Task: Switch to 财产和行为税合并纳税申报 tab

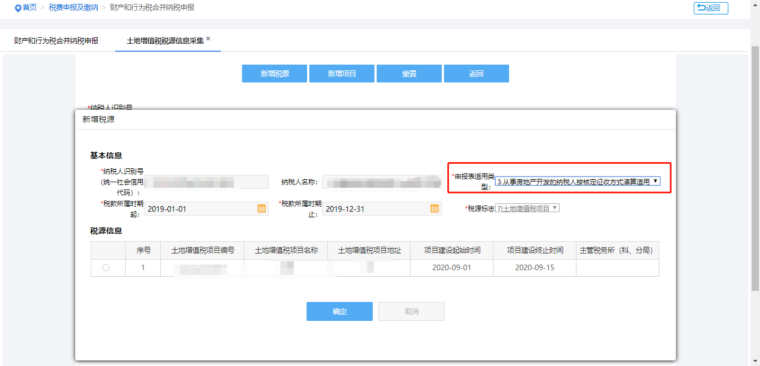Action: (x=56, y=41)
